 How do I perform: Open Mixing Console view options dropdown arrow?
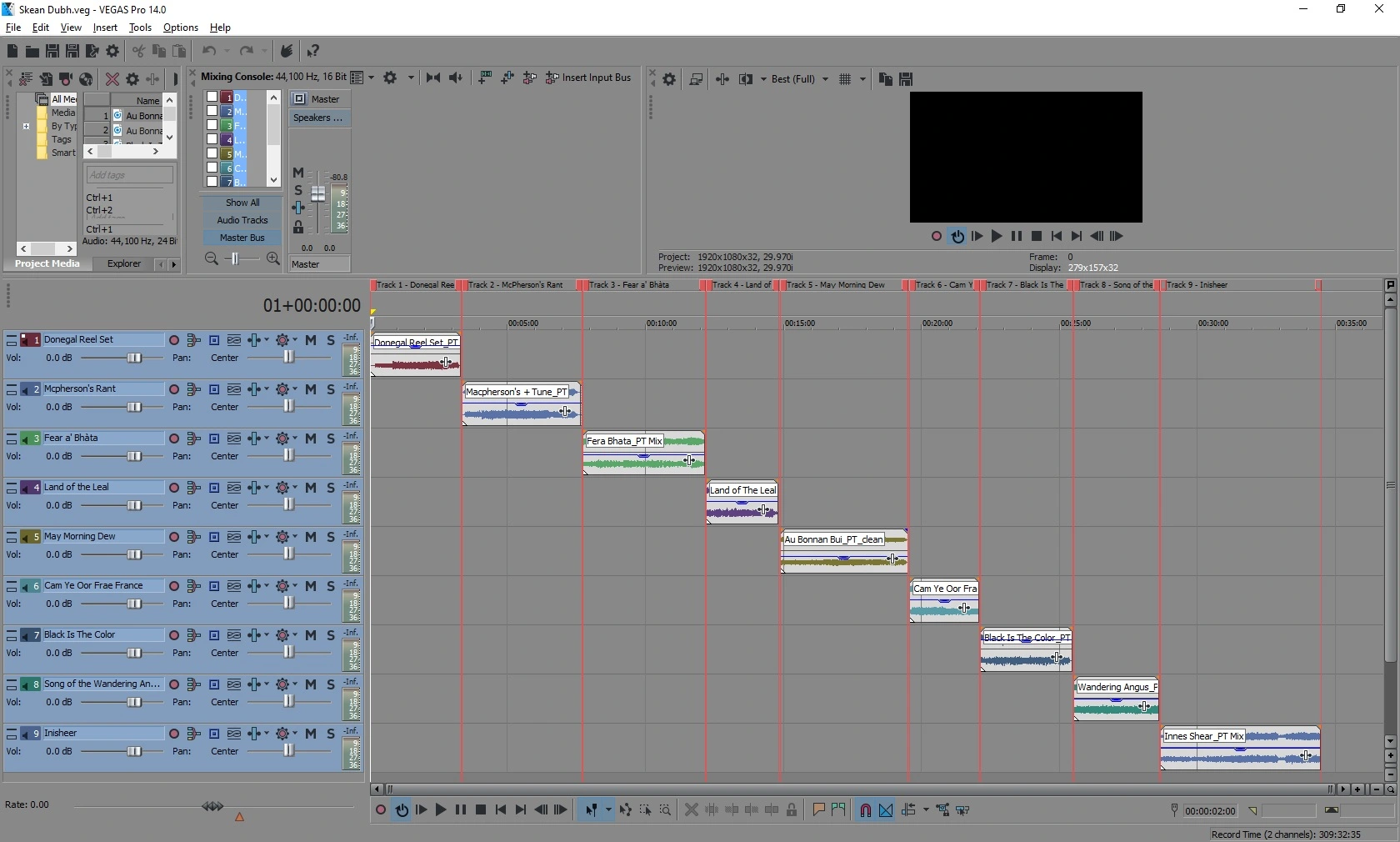pos(372,78)
